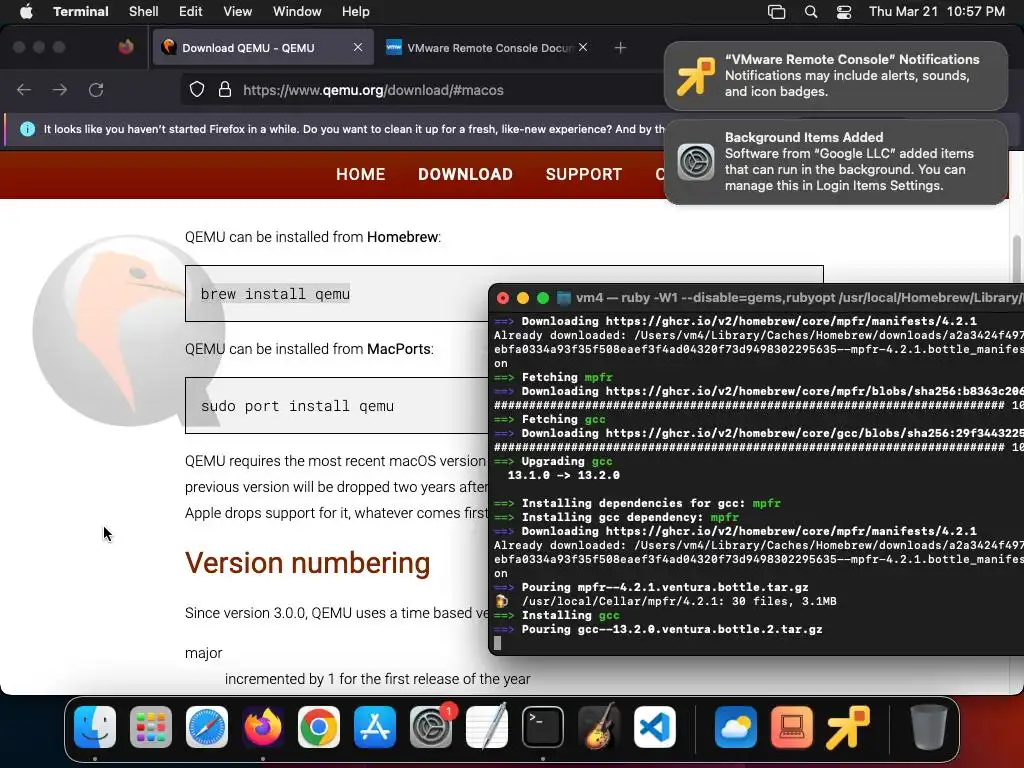
Task: Open HOME in QEMU navigation
Action: click(360, 174)
